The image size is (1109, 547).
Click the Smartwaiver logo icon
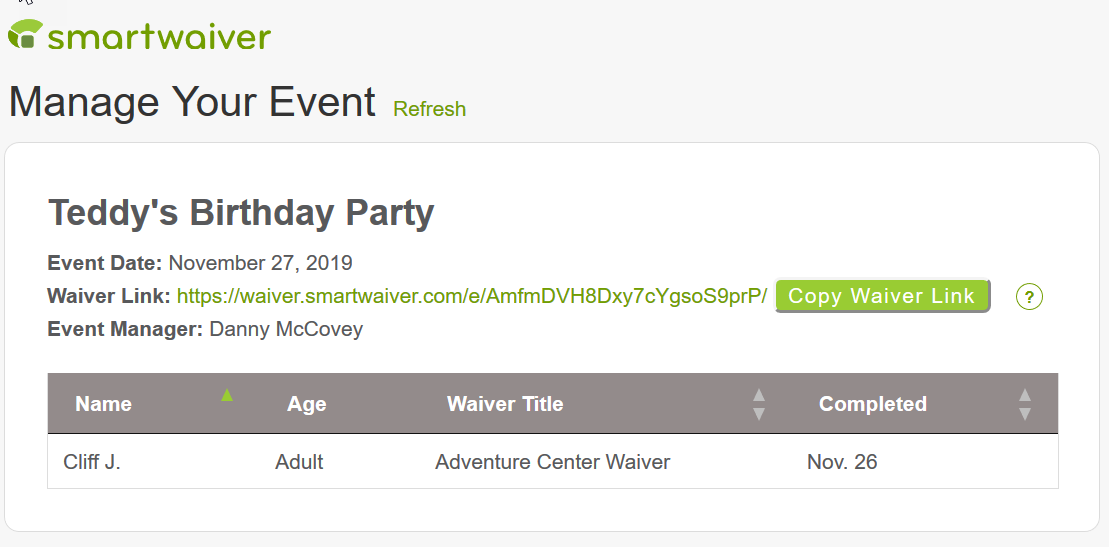pyautogui.click(x=25, y=34)
